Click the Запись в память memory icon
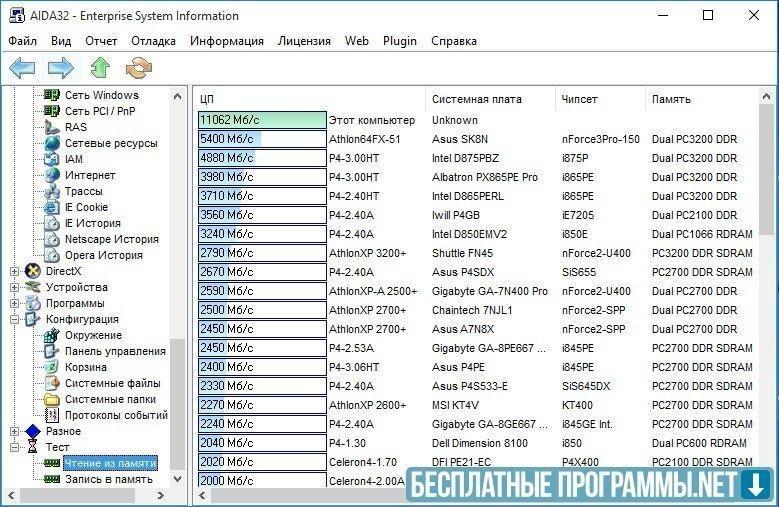 pos(52,479)
